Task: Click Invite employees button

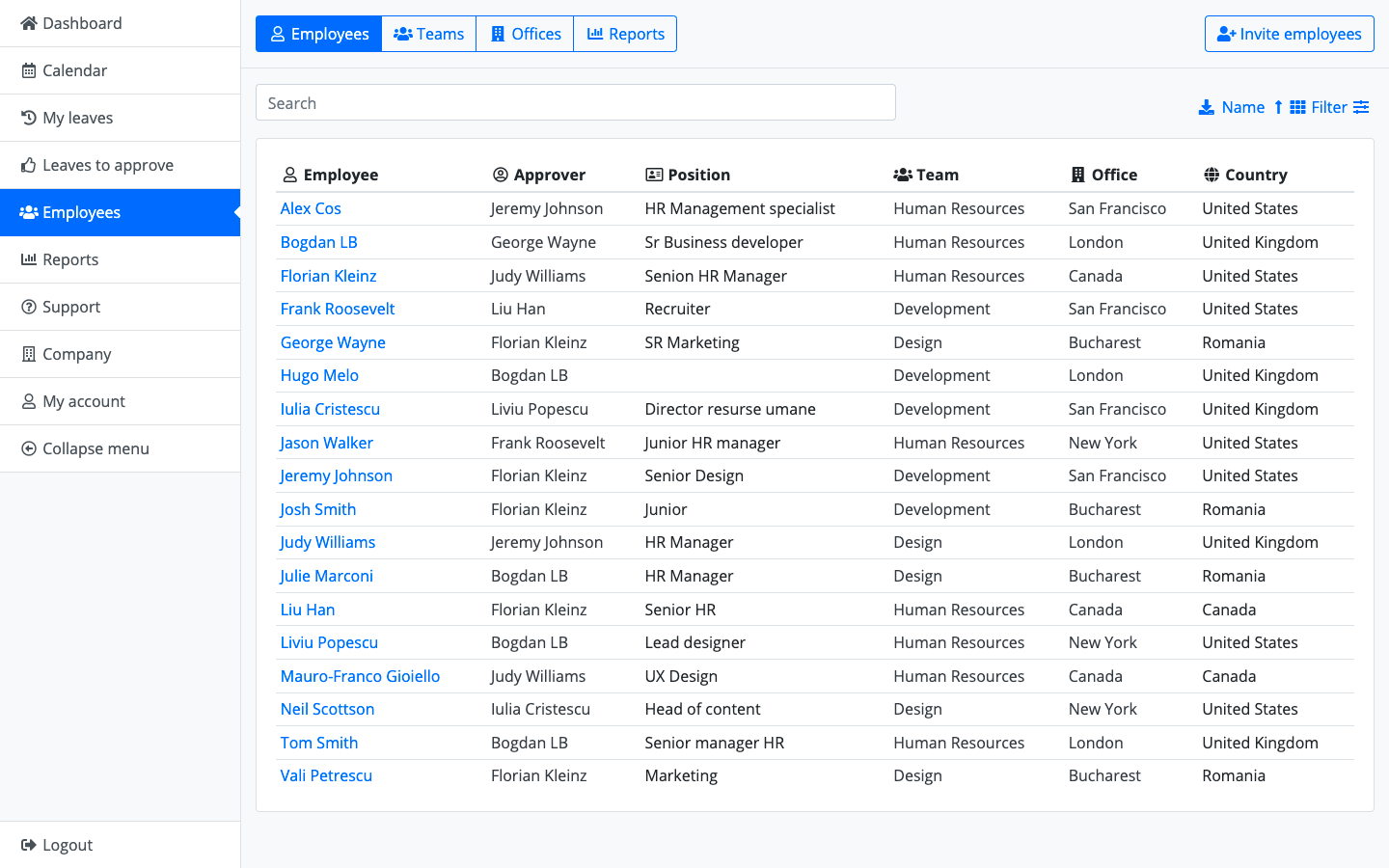Action: pos(1289,34)
